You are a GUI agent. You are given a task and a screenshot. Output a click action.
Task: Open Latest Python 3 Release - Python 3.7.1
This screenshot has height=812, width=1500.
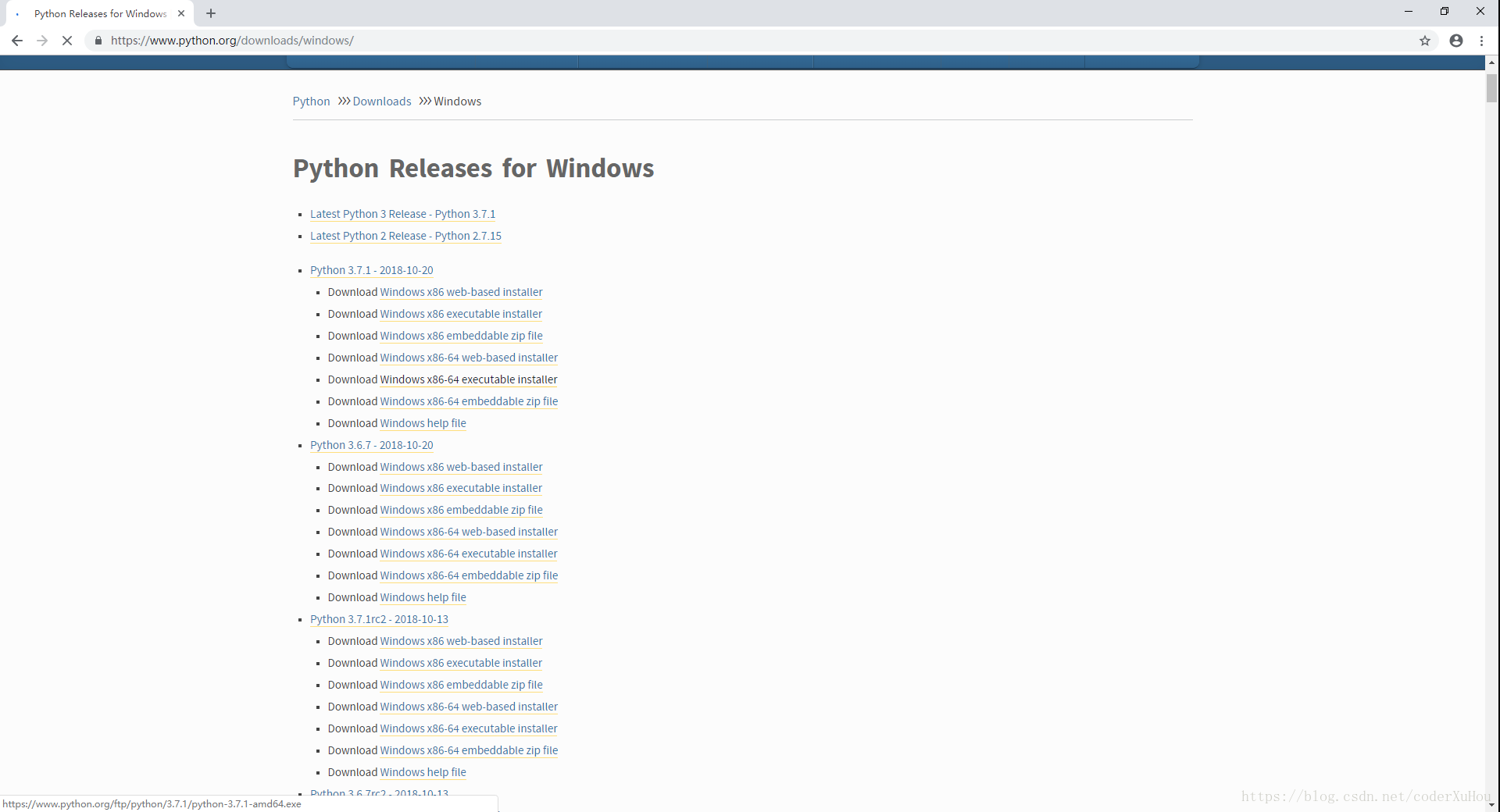[402, 214]
